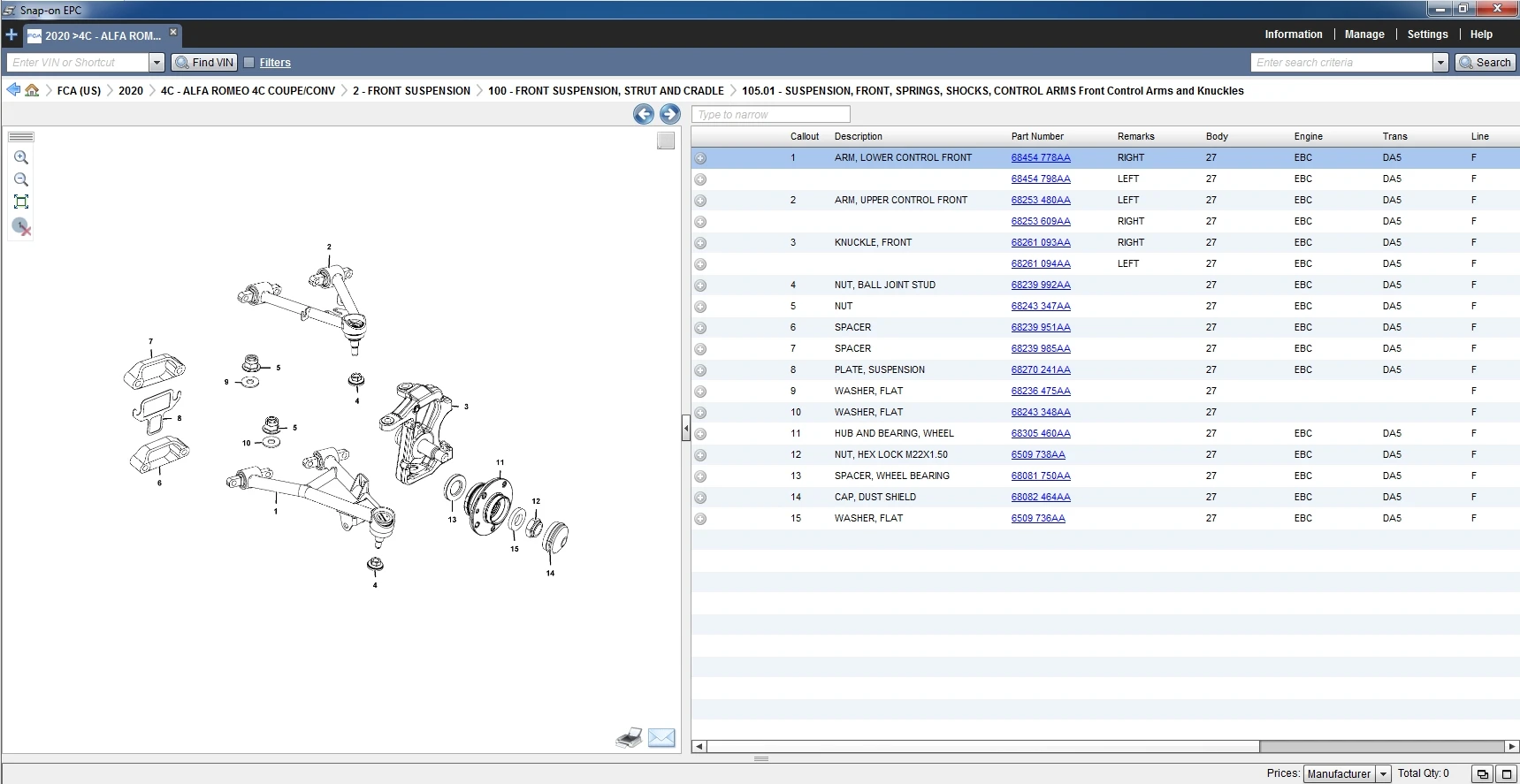The height and width of the screenshot is (784, 1520).
Task: Print the diagram with the printer icon
Action: pos(629,738)
